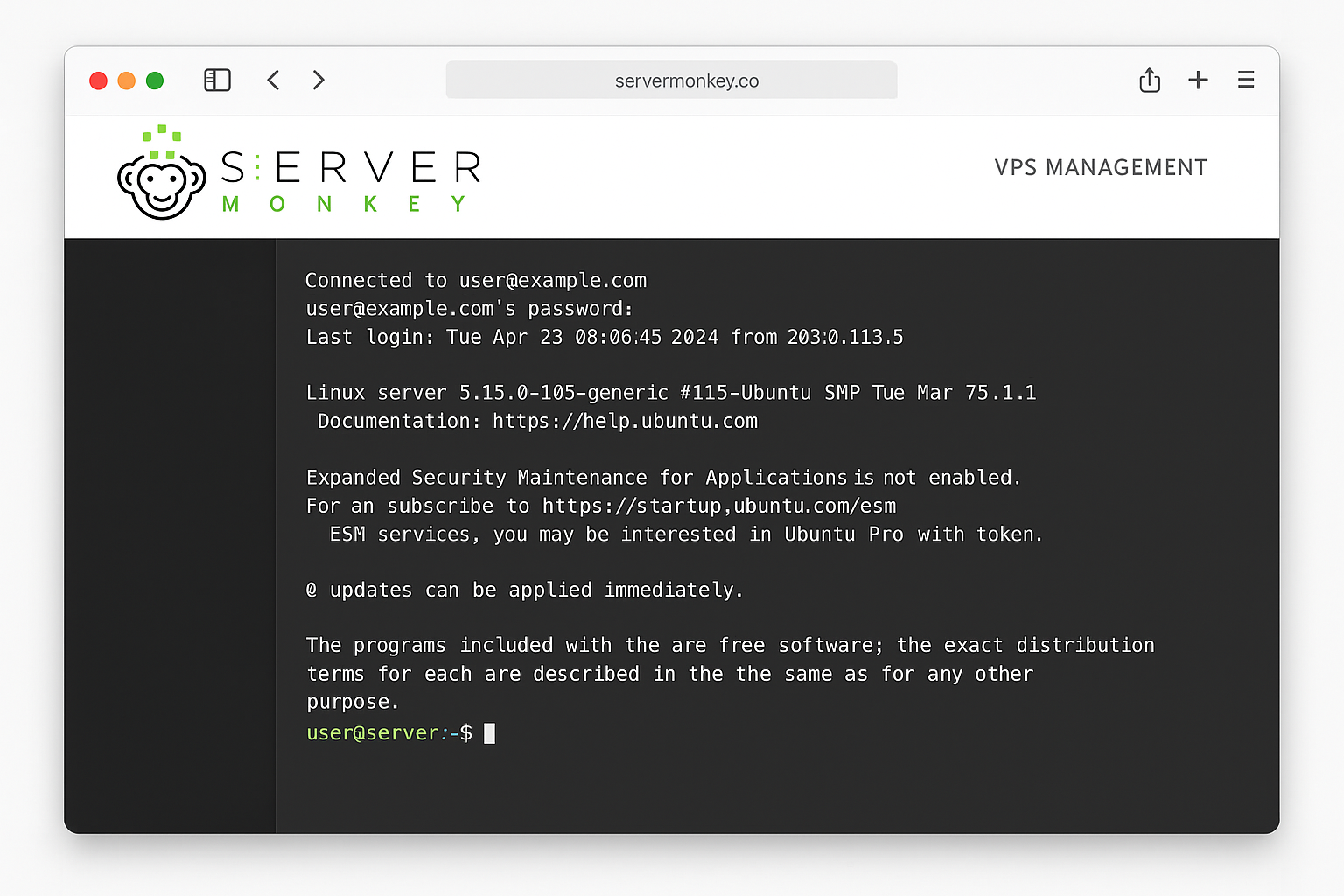
Task: Open VPS MANAGEMENT in the header
Action: (1101, 167)
